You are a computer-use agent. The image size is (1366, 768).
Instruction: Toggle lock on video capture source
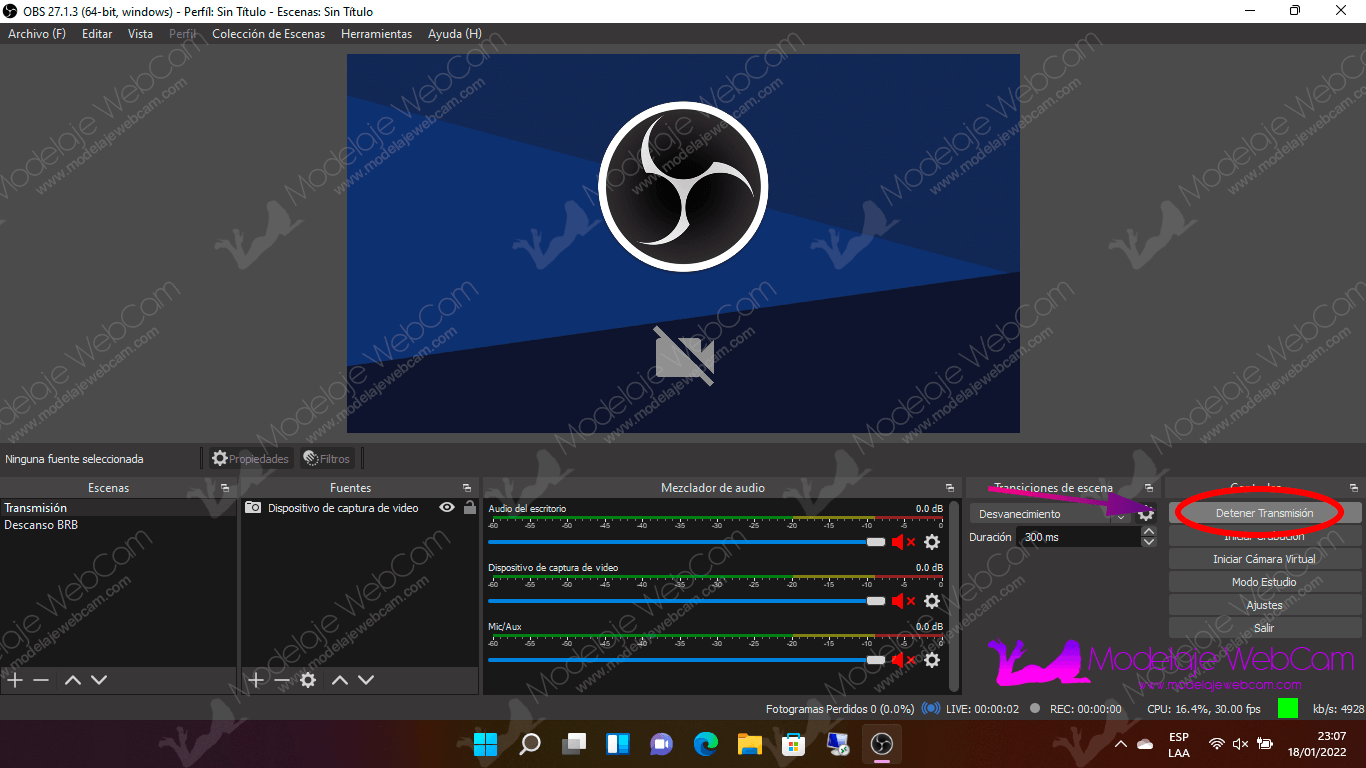[x=469, y=508]
